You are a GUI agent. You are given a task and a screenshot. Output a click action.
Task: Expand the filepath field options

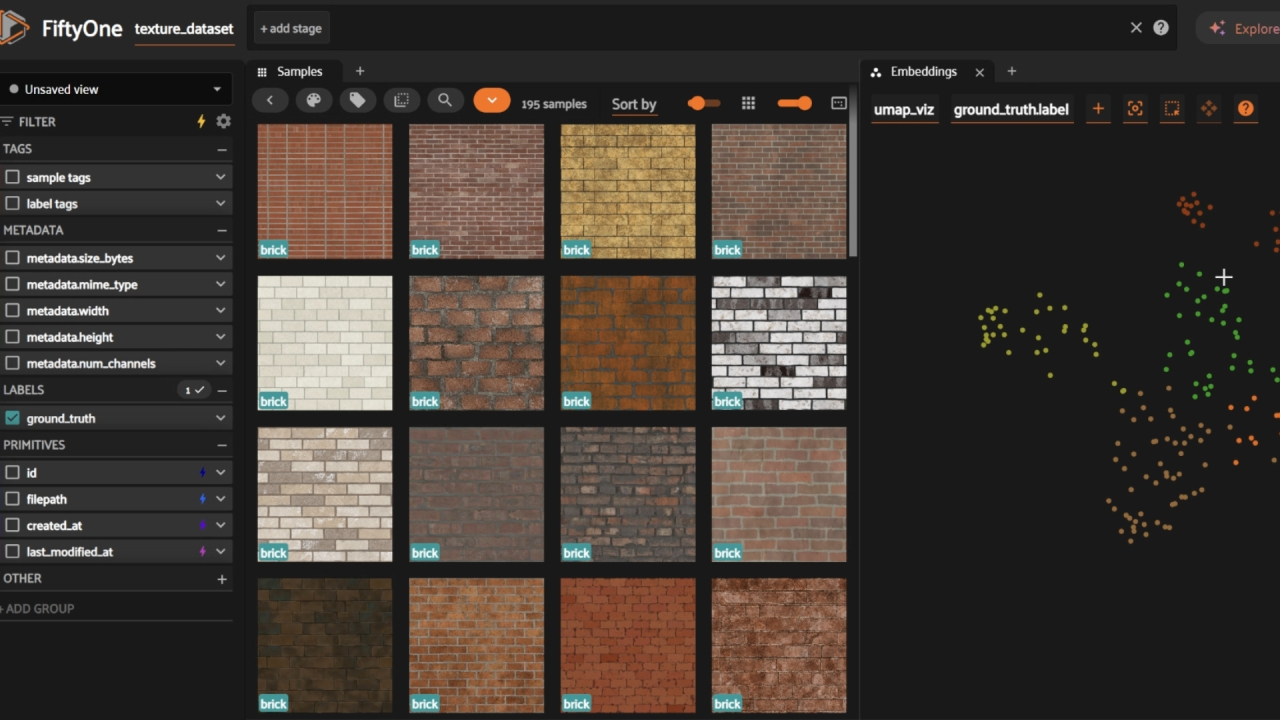point(220,499)
